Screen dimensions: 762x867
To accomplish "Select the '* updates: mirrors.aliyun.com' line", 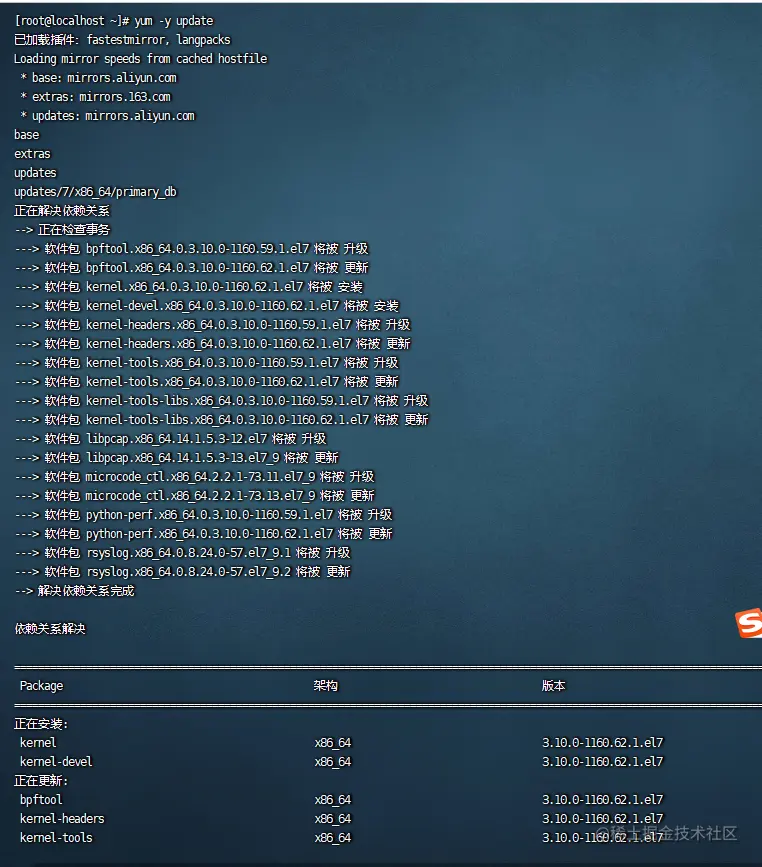I will coord(107,116).
